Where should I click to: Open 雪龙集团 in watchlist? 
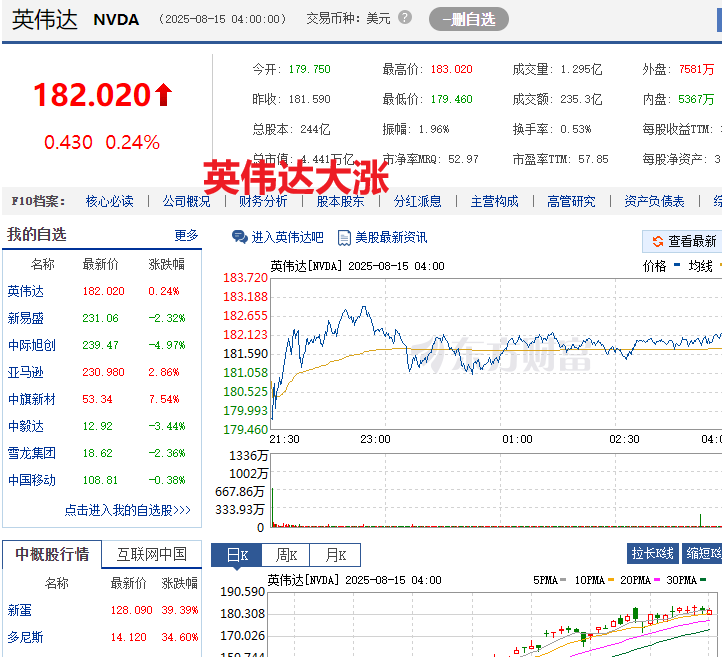pyautogui.click(x=32, y=453)
